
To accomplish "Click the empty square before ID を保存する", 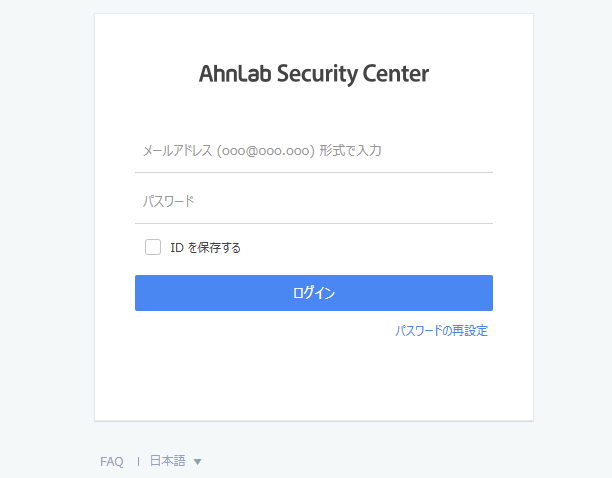I will (153, 247).
